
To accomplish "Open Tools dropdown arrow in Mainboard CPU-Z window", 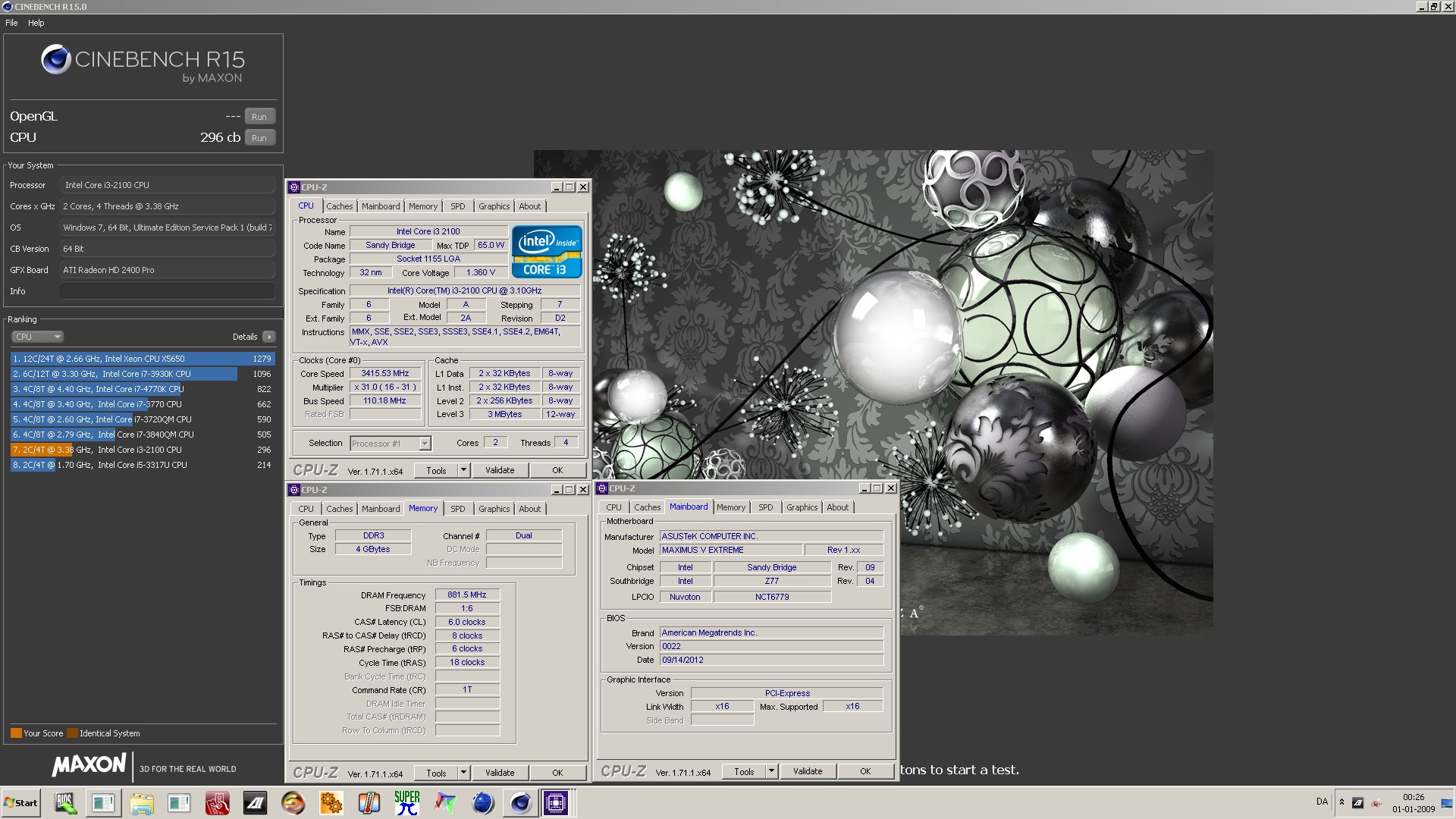I will (771, 771).
